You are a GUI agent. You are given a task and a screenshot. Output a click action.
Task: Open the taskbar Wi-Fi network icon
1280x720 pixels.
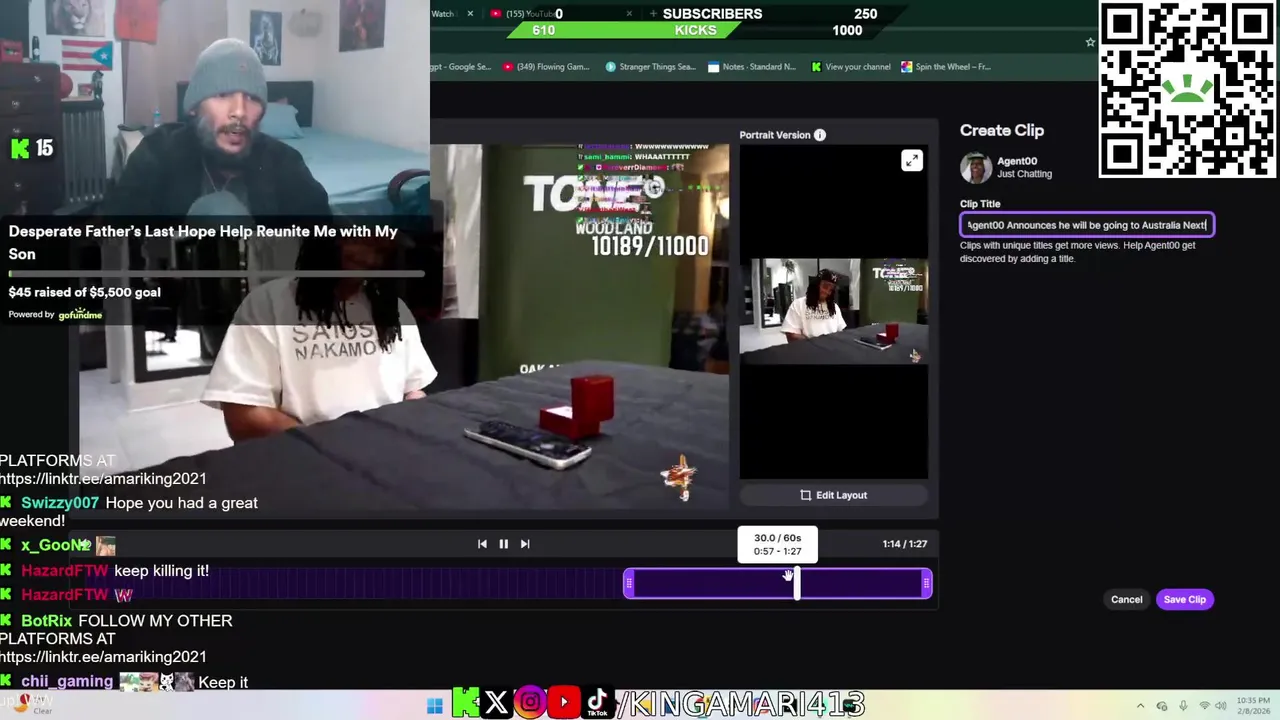pyautogui.click(x=1204, y=706)
